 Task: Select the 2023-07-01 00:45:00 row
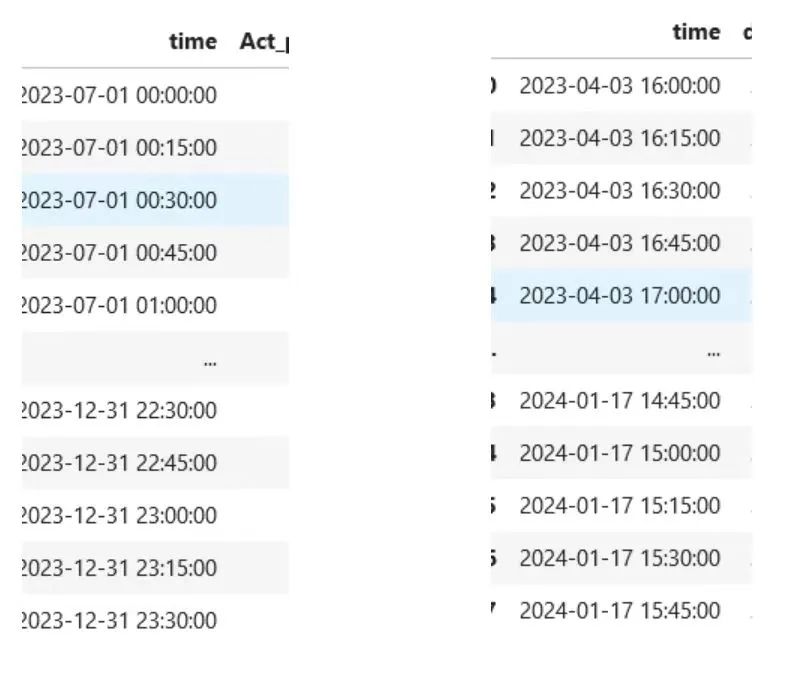tap(155, 253)
